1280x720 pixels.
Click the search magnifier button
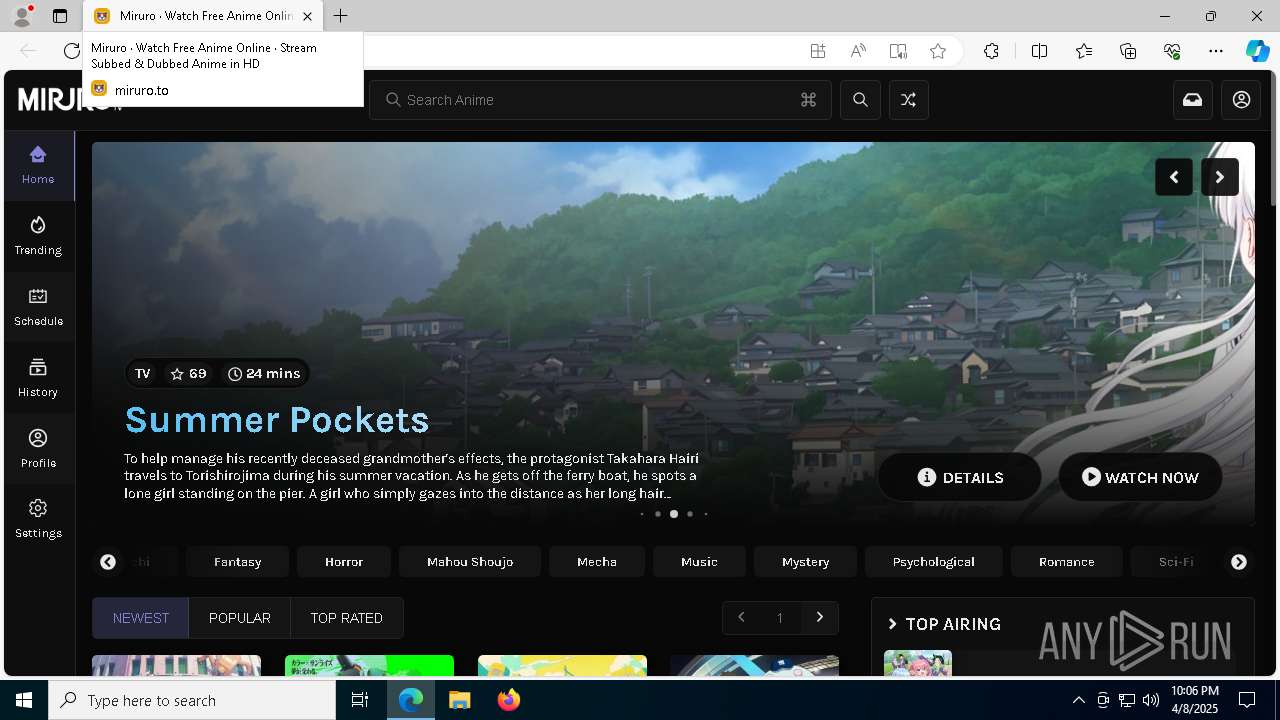coord(860,100)
